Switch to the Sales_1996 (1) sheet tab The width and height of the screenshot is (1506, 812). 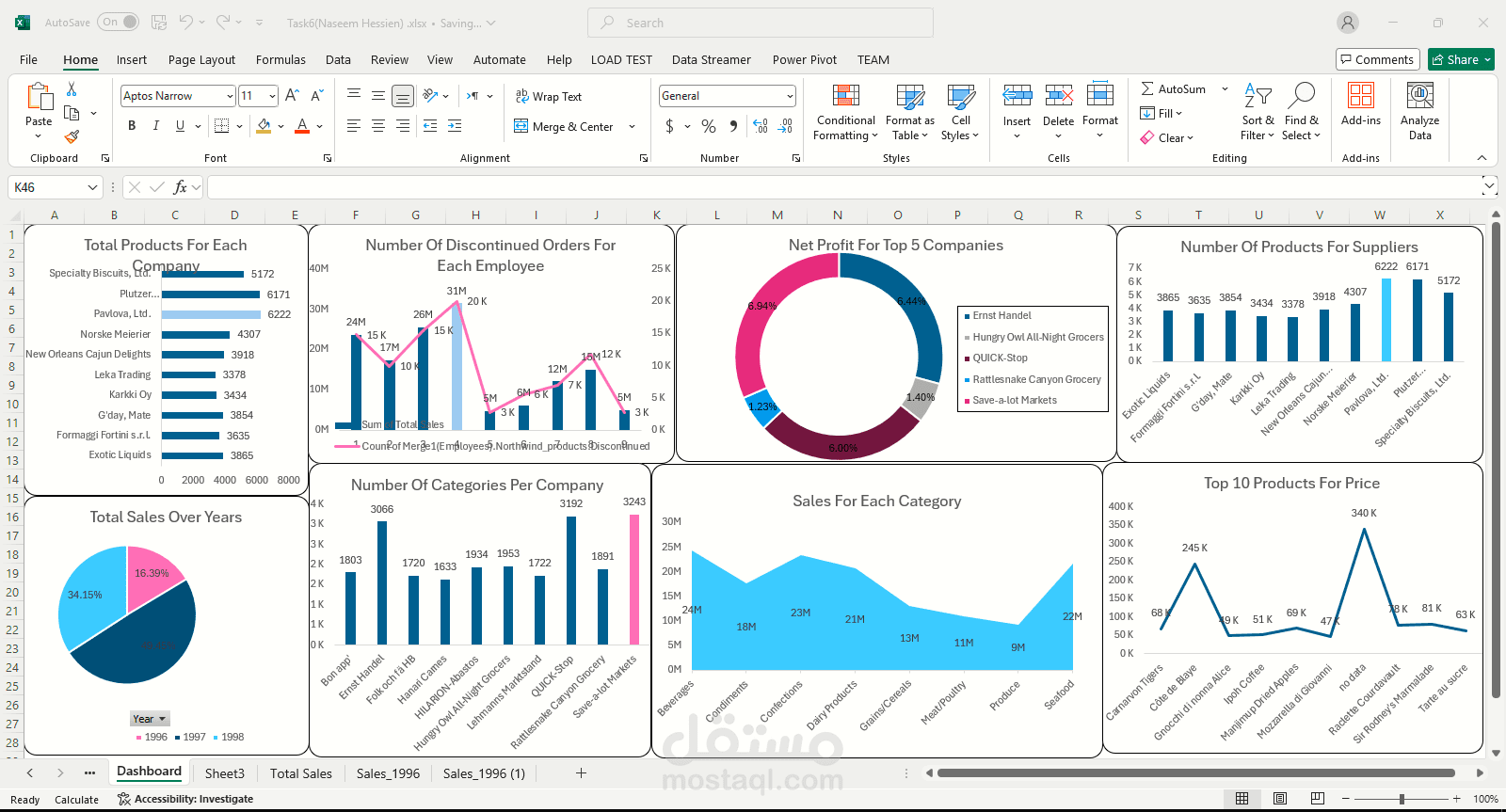[484, 773]
